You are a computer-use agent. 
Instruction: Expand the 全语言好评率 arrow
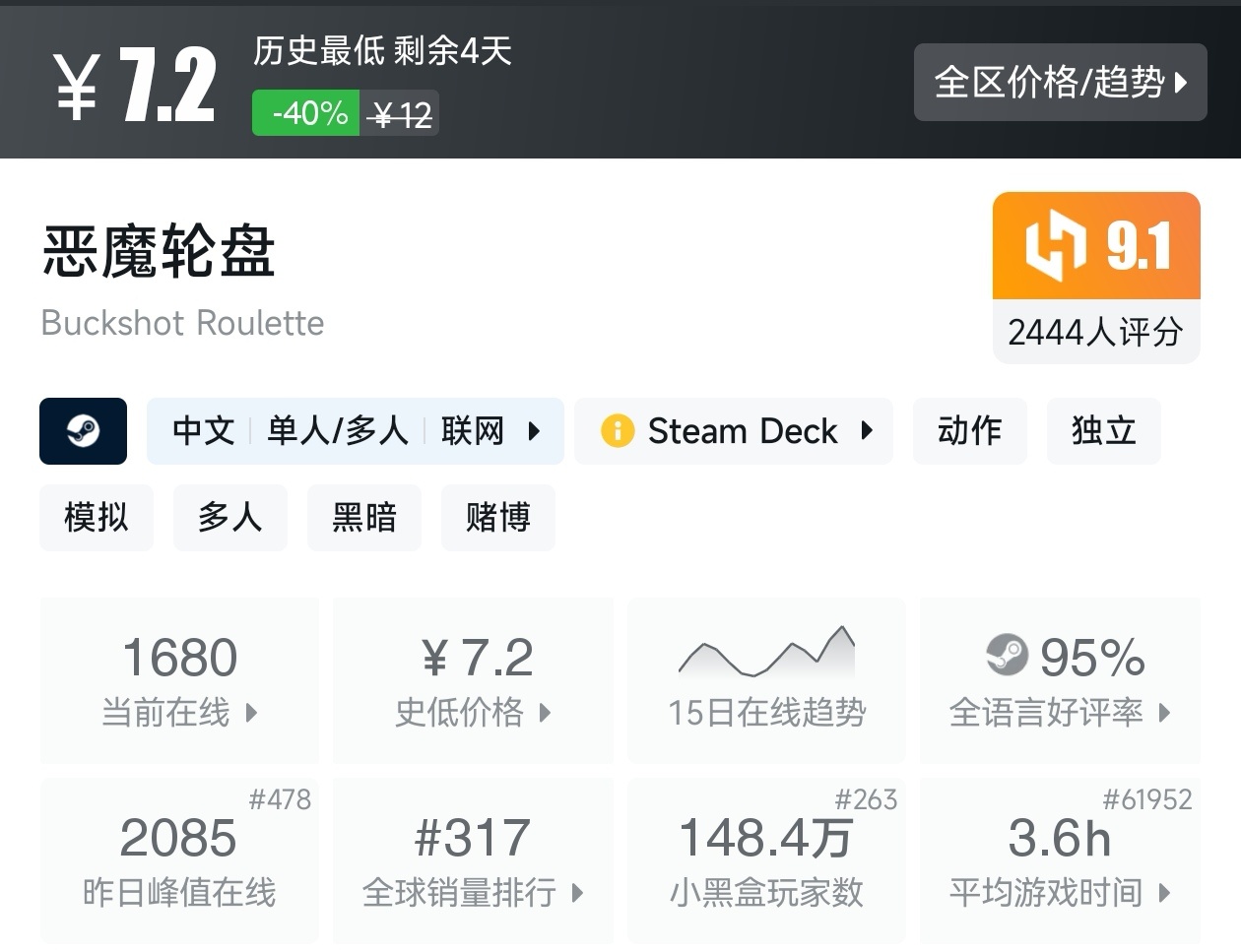pyautogui.click(x=1164, y=712)
